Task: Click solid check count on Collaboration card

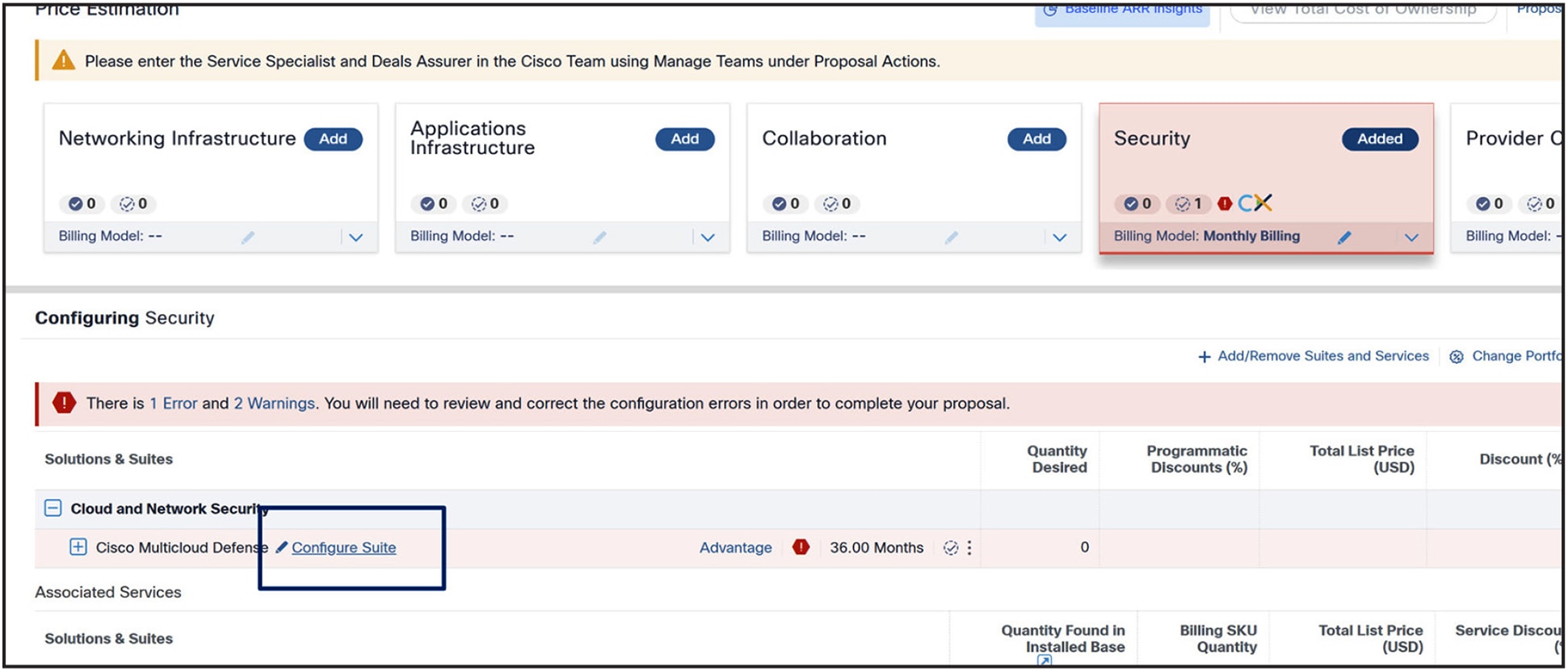Action: tap(785, 203)
